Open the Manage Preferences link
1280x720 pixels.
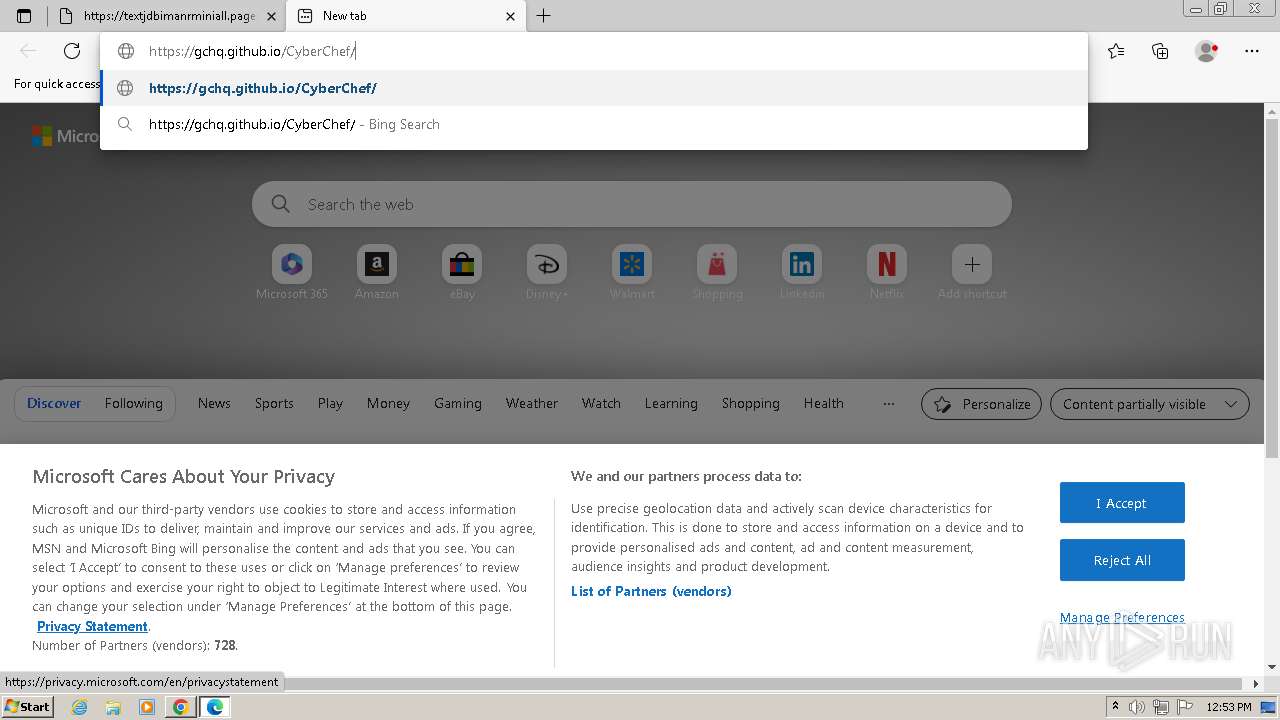tap(1122, 618)
